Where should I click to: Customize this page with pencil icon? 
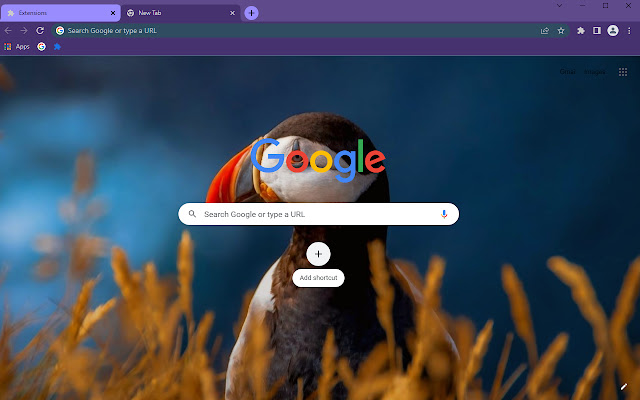[x=624, y=387]
